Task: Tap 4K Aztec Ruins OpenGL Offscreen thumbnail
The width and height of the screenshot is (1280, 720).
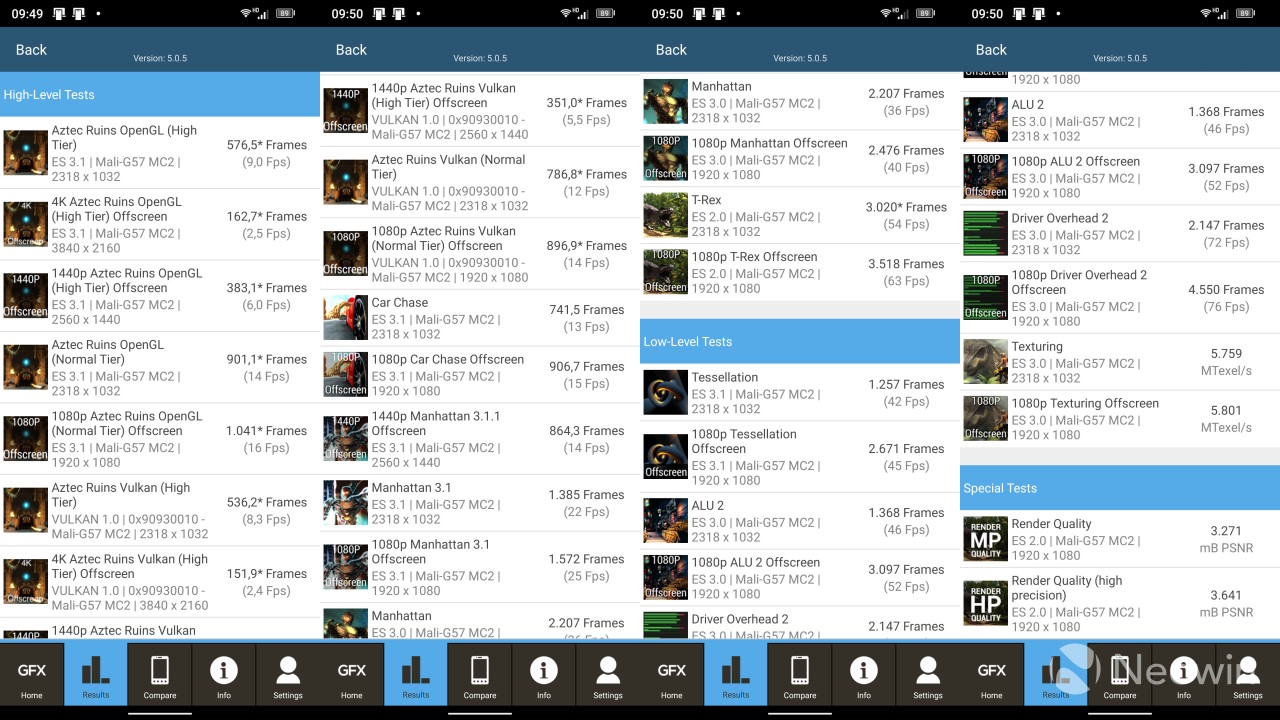Action: [25, 224]
